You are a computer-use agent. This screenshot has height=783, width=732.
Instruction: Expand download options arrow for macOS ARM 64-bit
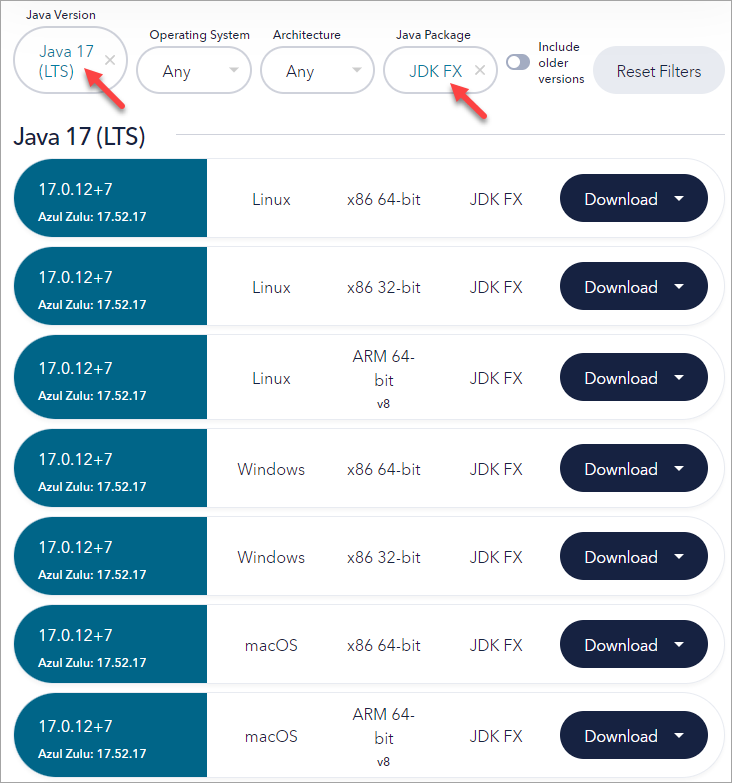pos(680,736)
